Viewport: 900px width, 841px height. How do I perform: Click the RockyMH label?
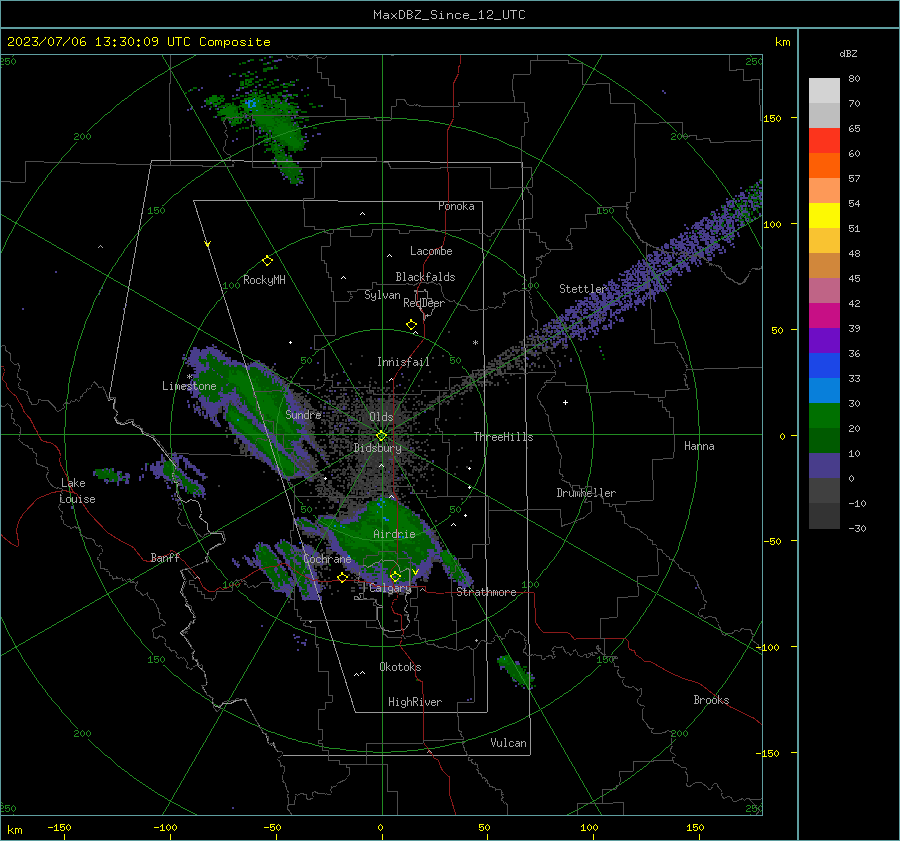pyautogui.click(x=264, y=280)
